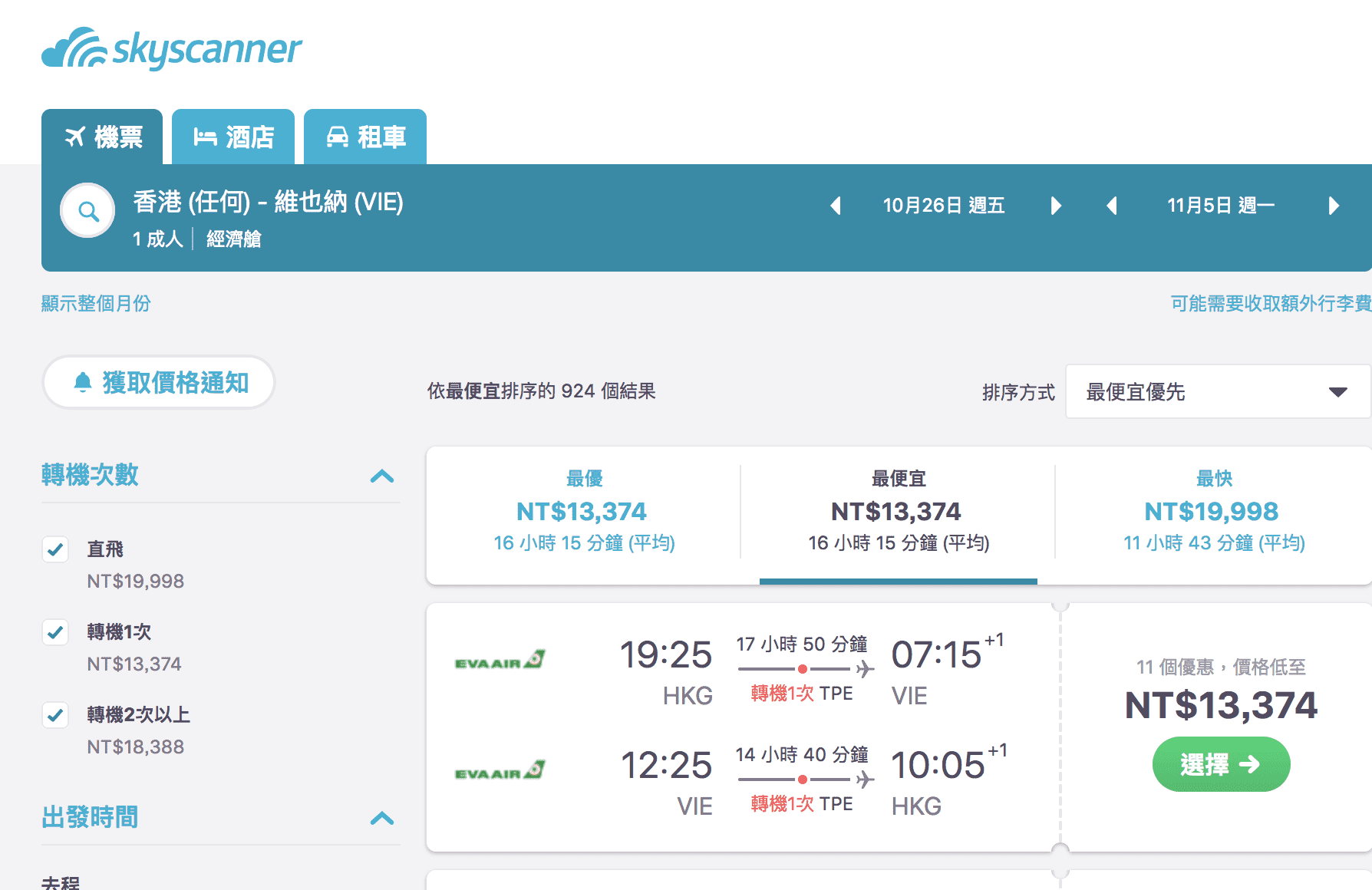The image size is (1372, 890).
Task: Uncheck the 轉機2次以上 checkbox
Action: point(55,715)
